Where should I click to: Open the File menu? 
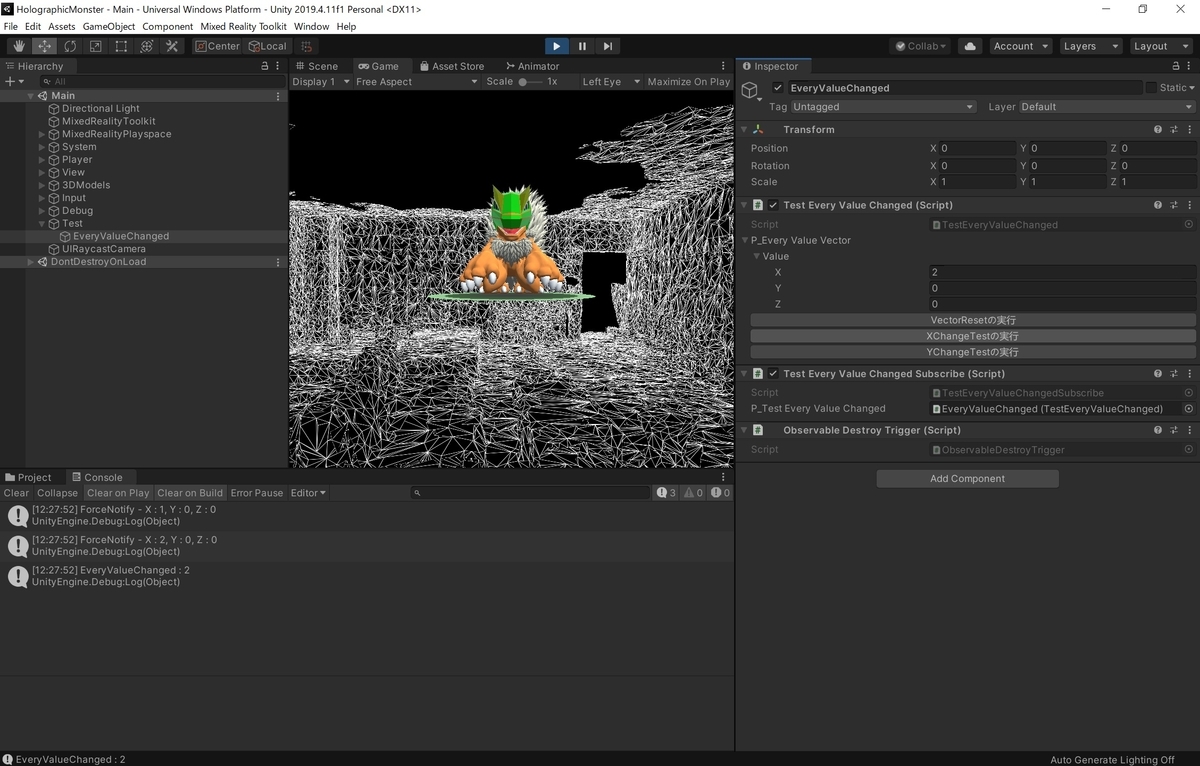[x=11, y=26]
